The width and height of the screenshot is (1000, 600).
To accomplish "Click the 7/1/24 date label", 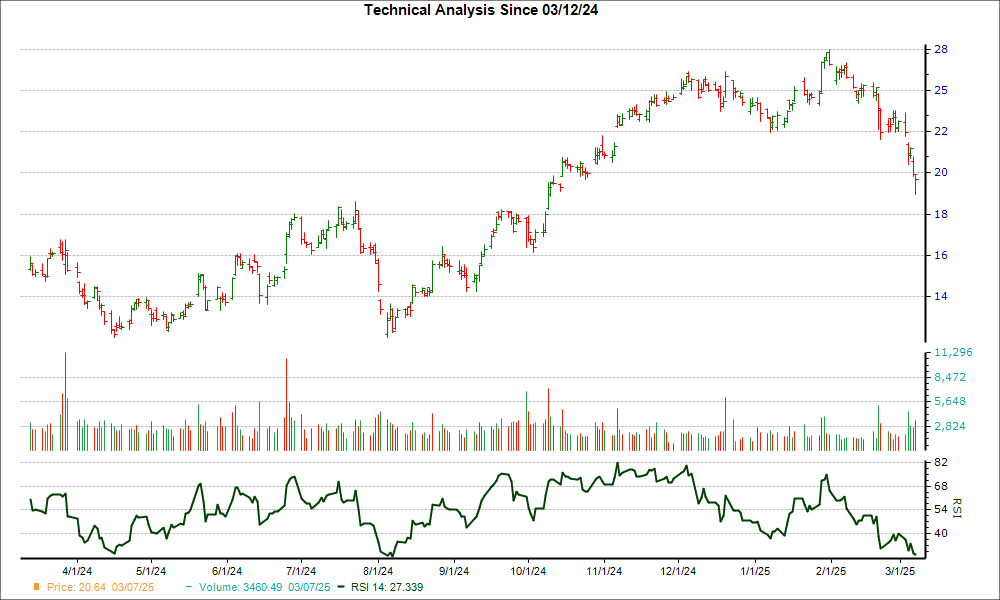I will [x=301, y=571].
